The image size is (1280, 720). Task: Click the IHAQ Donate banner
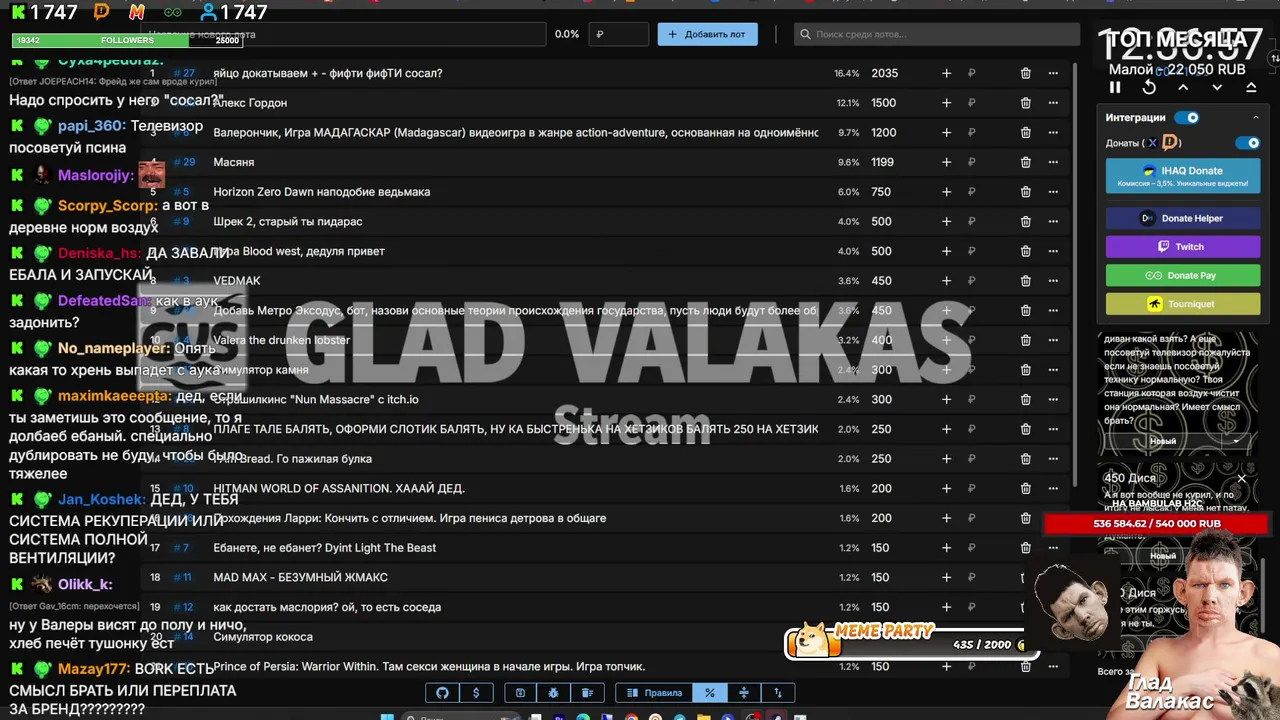click(x=1183, y=176)
